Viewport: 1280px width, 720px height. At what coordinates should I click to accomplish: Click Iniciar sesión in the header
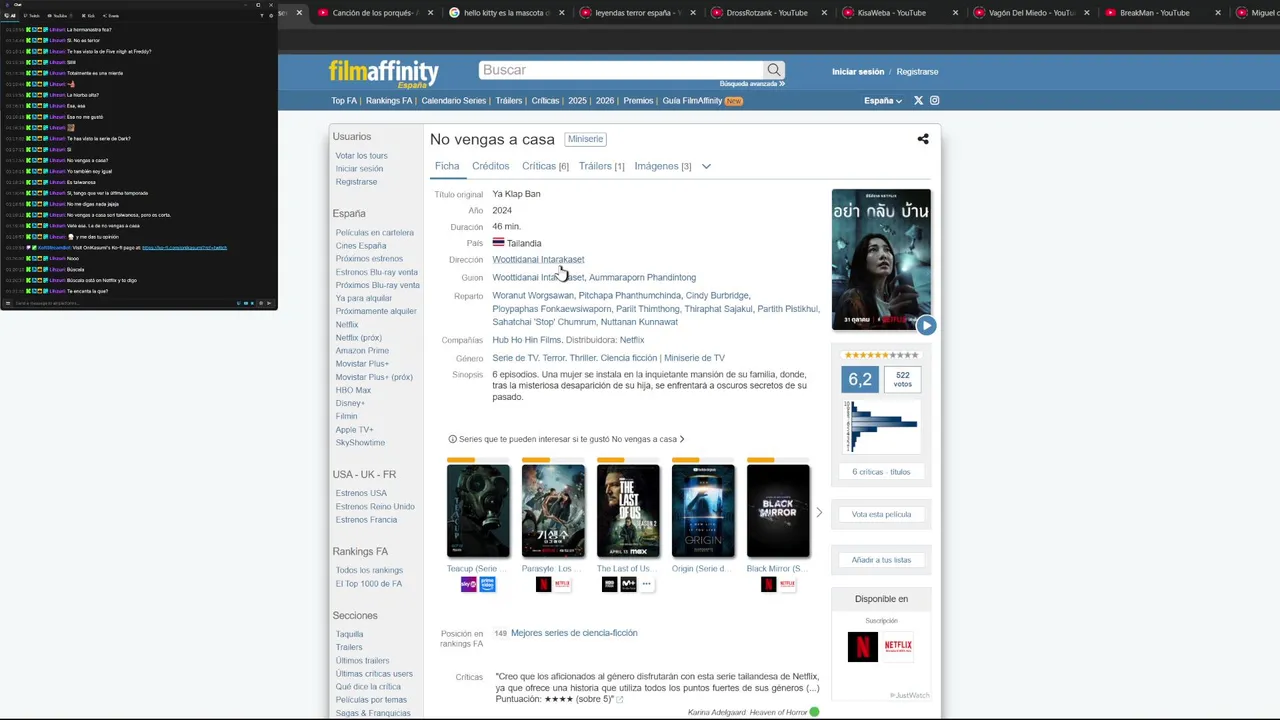point(858,72)
